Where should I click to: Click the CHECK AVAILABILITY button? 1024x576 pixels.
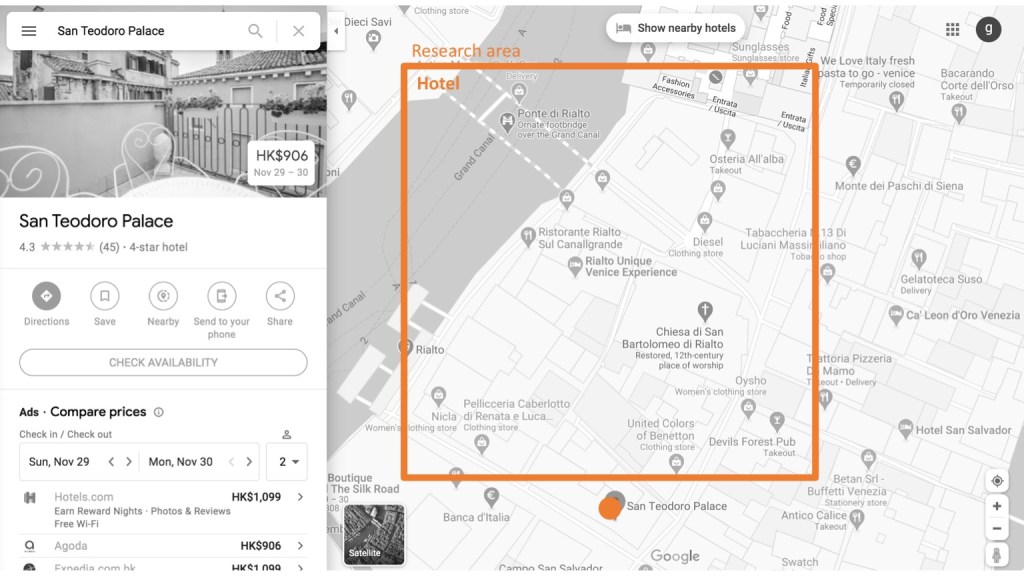[163, 362]
